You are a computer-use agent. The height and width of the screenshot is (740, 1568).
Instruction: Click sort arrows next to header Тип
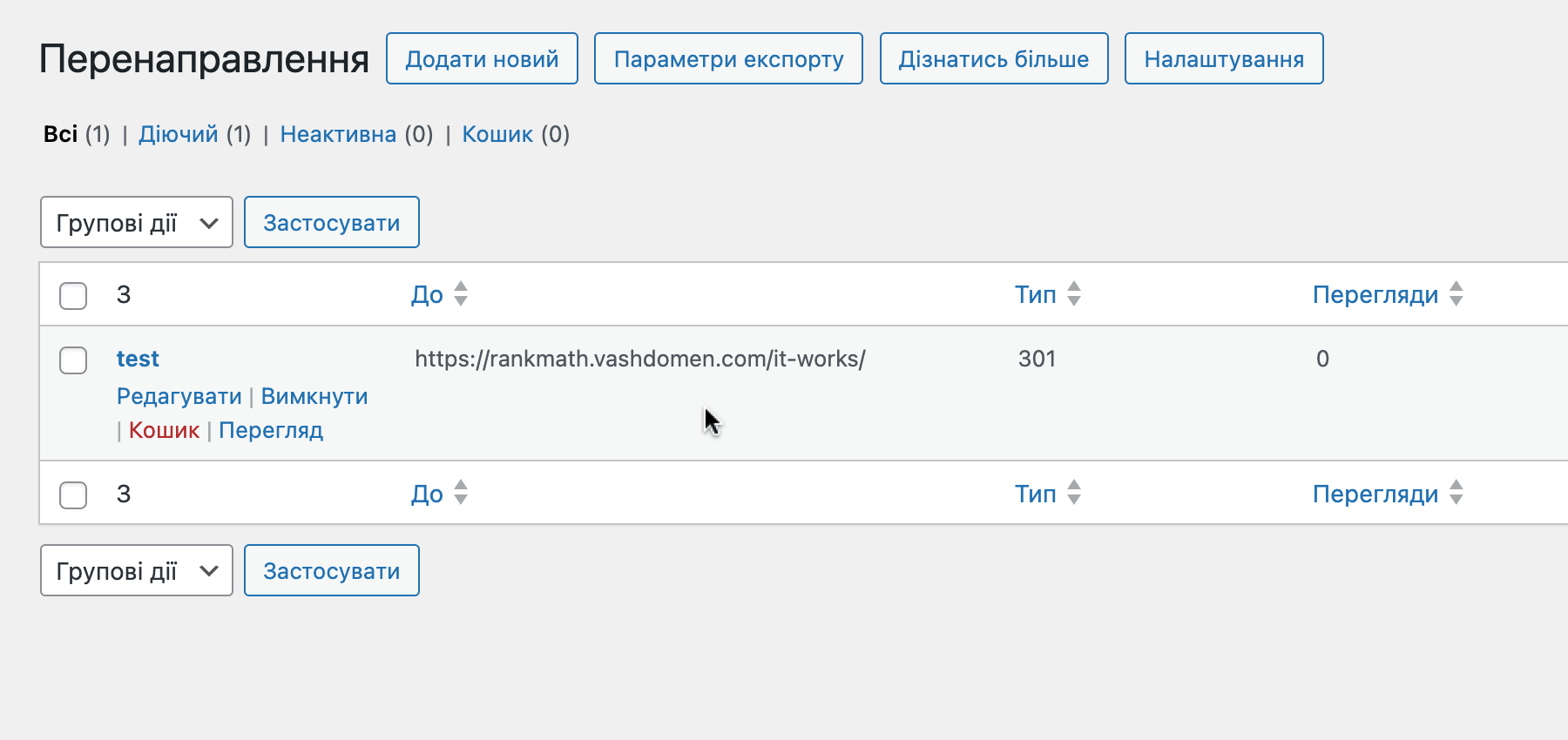[1074, 294]
